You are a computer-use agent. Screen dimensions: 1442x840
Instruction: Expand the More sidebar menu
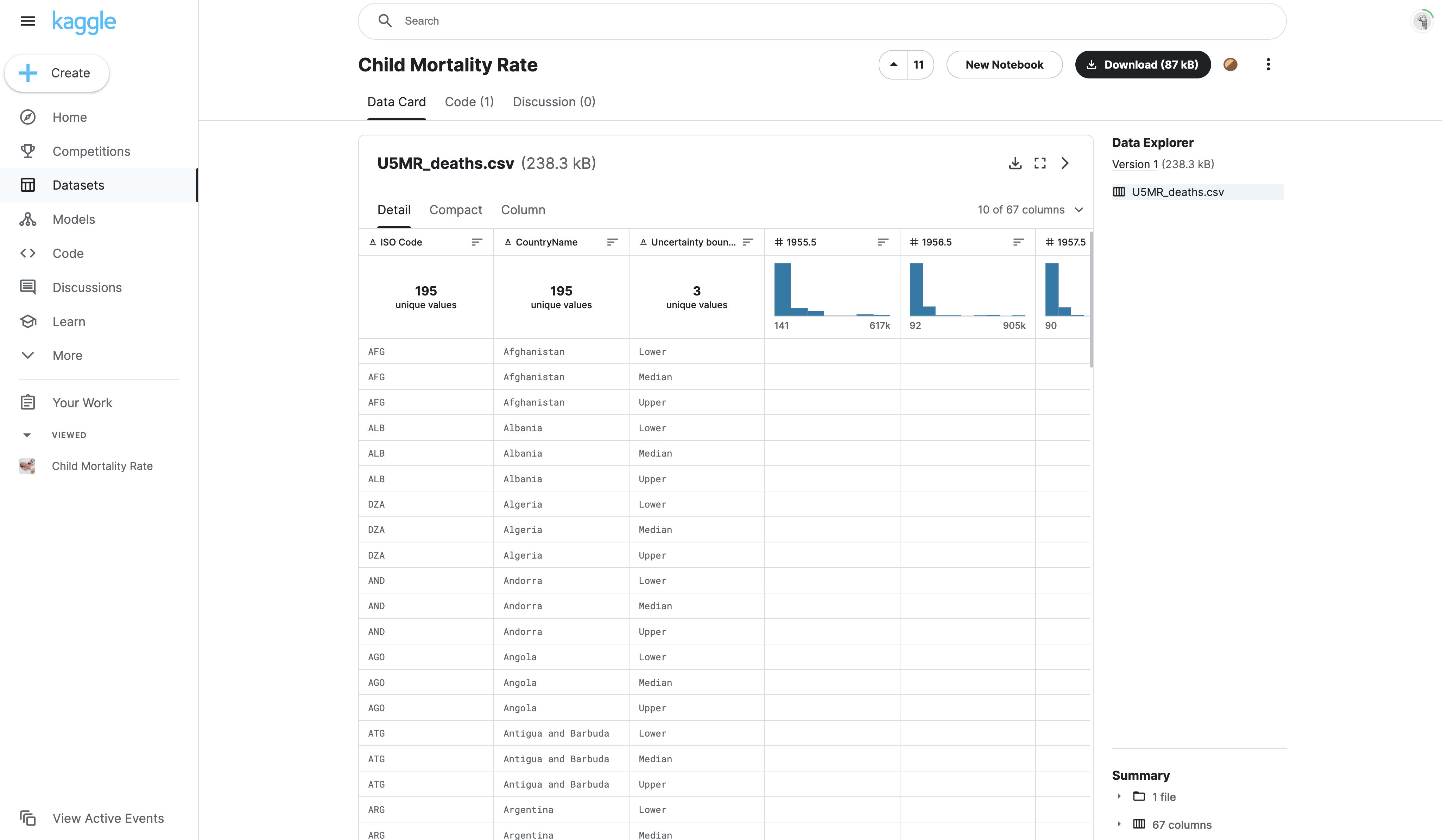coord(67,355)
